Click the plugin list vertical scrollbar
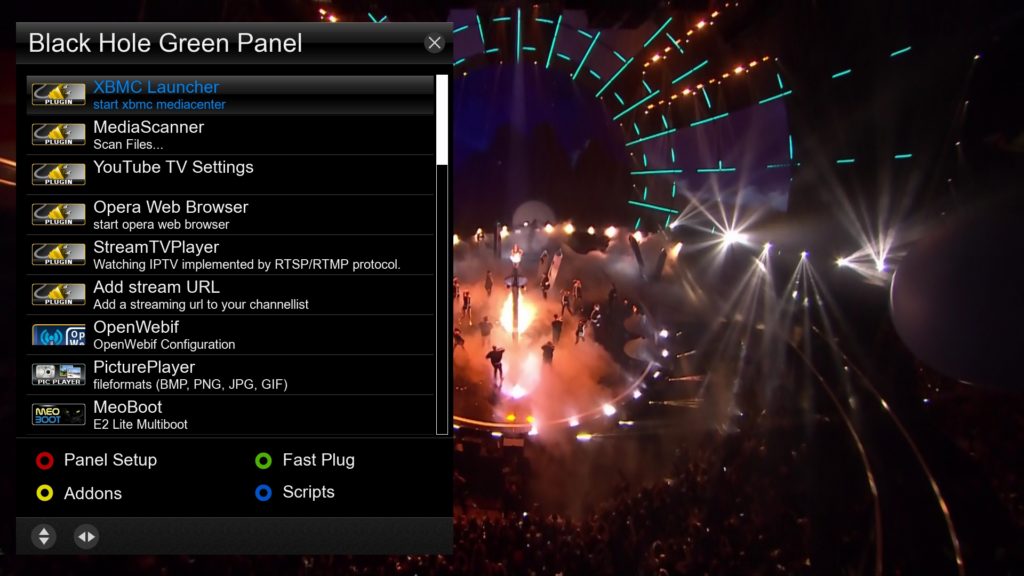The width and height of the screenshot is (1024, 576). click(x=442, y=254)
